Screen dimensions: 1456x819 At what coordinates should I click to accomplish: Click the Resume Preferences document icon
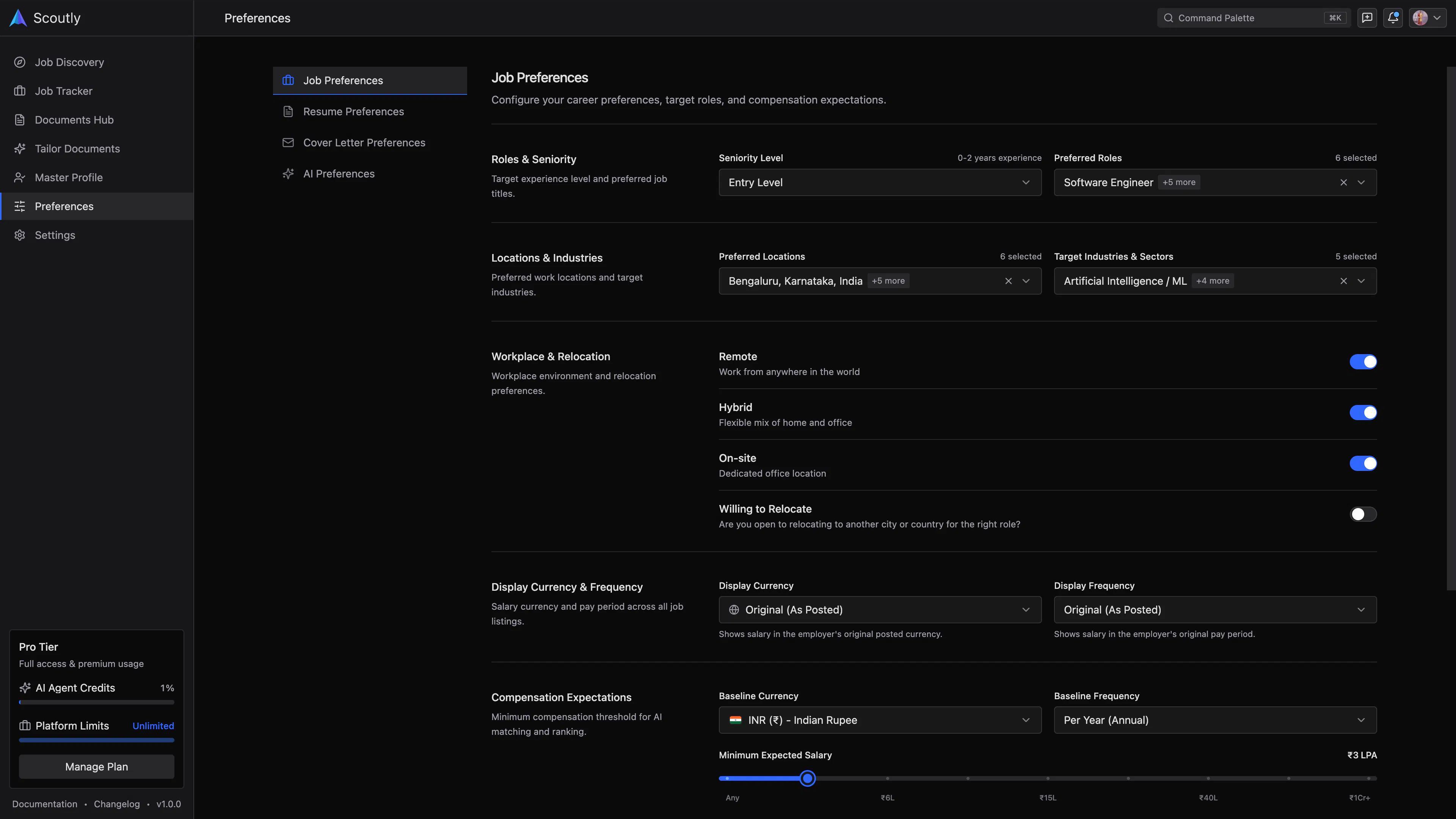click(288, 111)
